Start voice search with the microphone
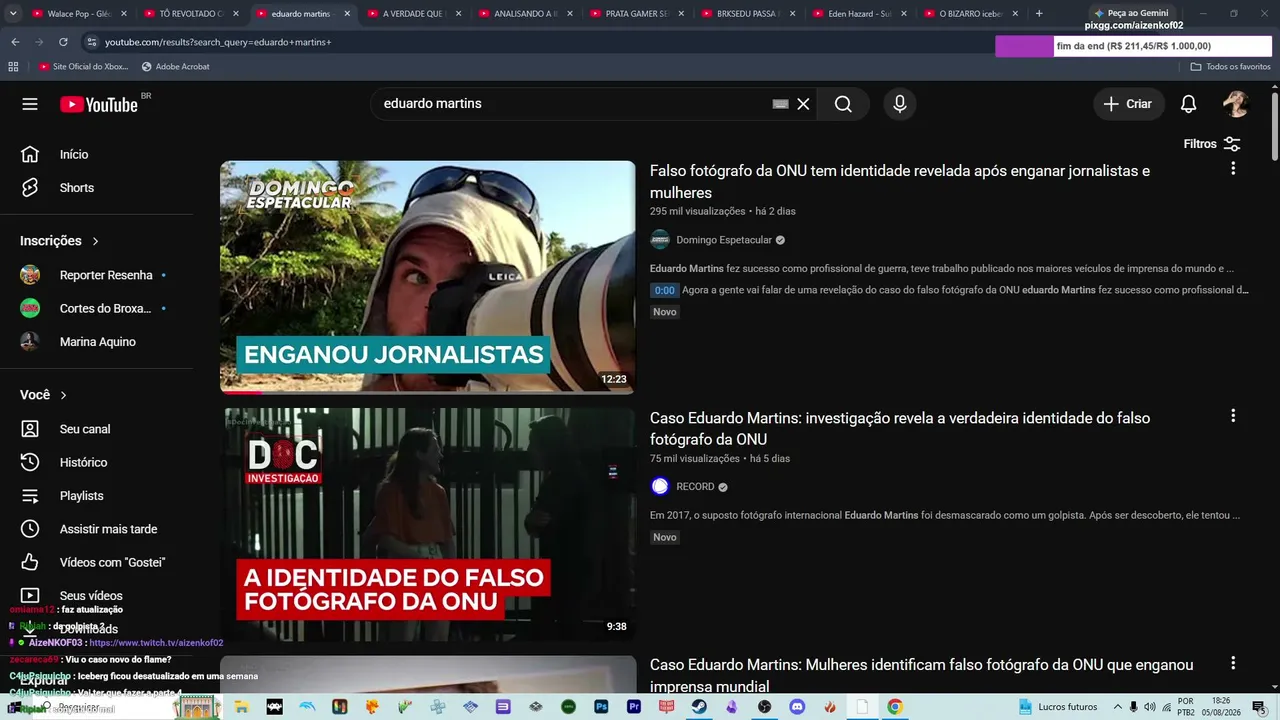Viewport: 1280px width, 720px height. (900, 104)
